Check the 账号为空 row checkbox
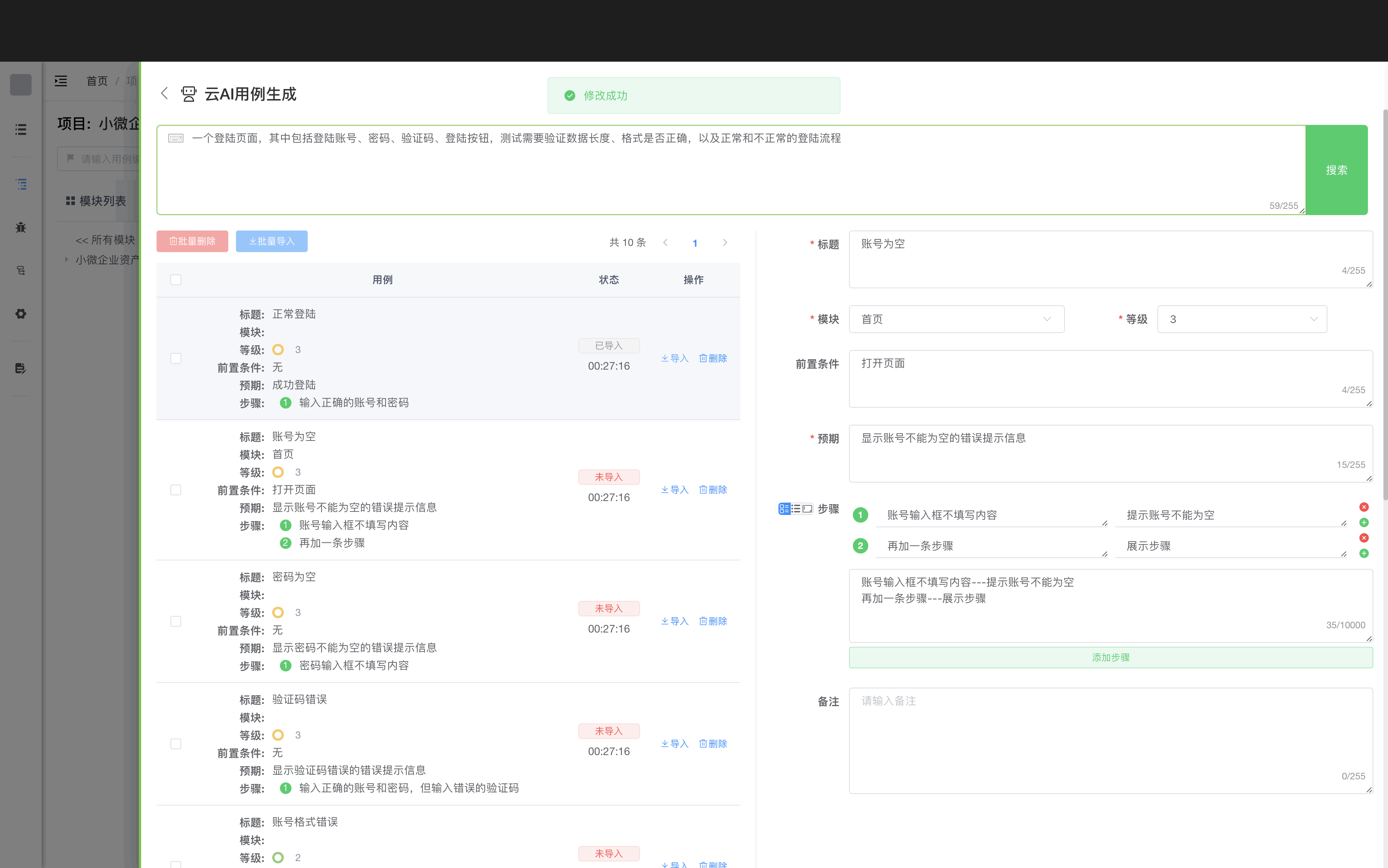 [176, 490]
